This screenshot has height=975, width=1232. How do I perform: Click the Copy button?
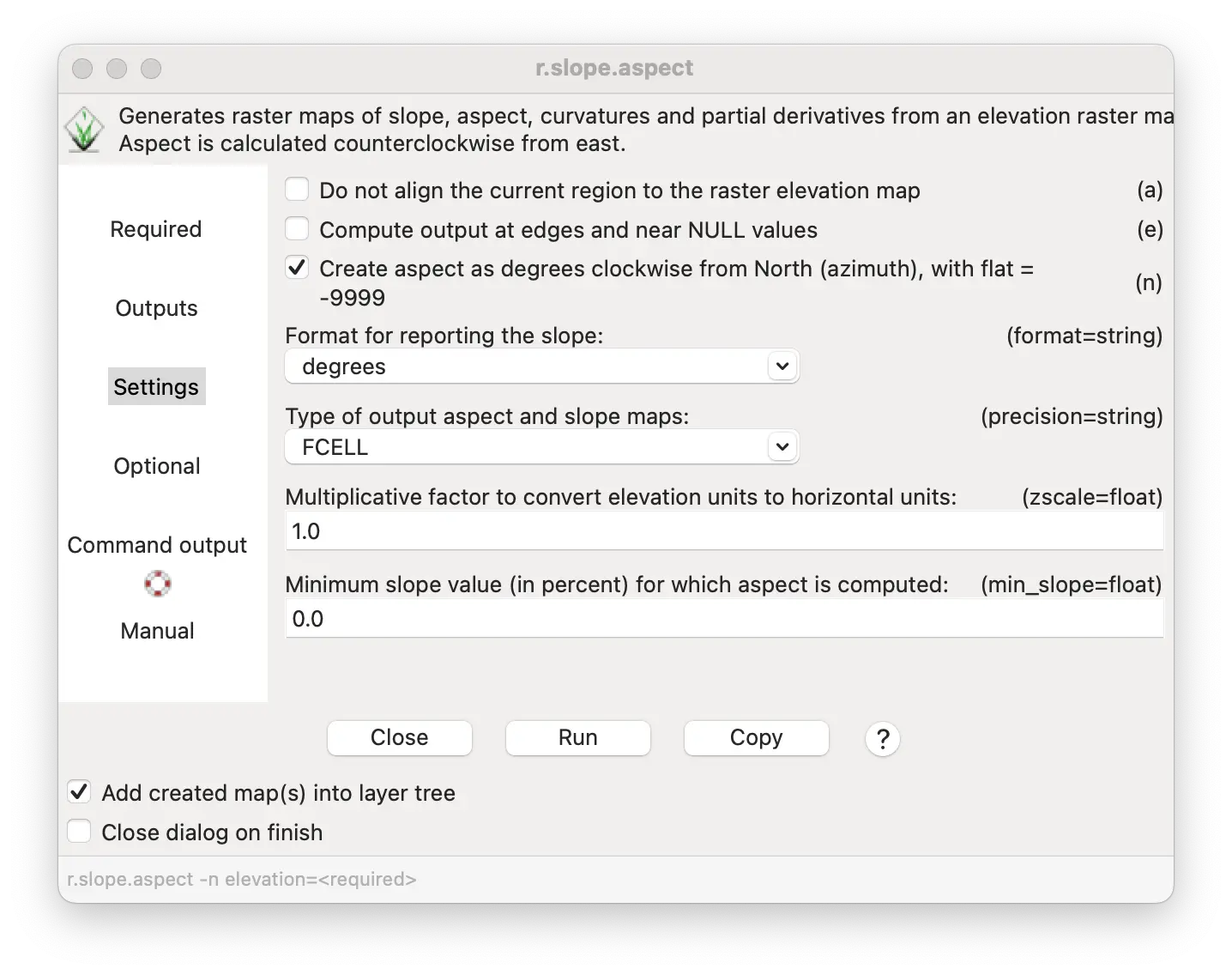[x=756, y=738]
